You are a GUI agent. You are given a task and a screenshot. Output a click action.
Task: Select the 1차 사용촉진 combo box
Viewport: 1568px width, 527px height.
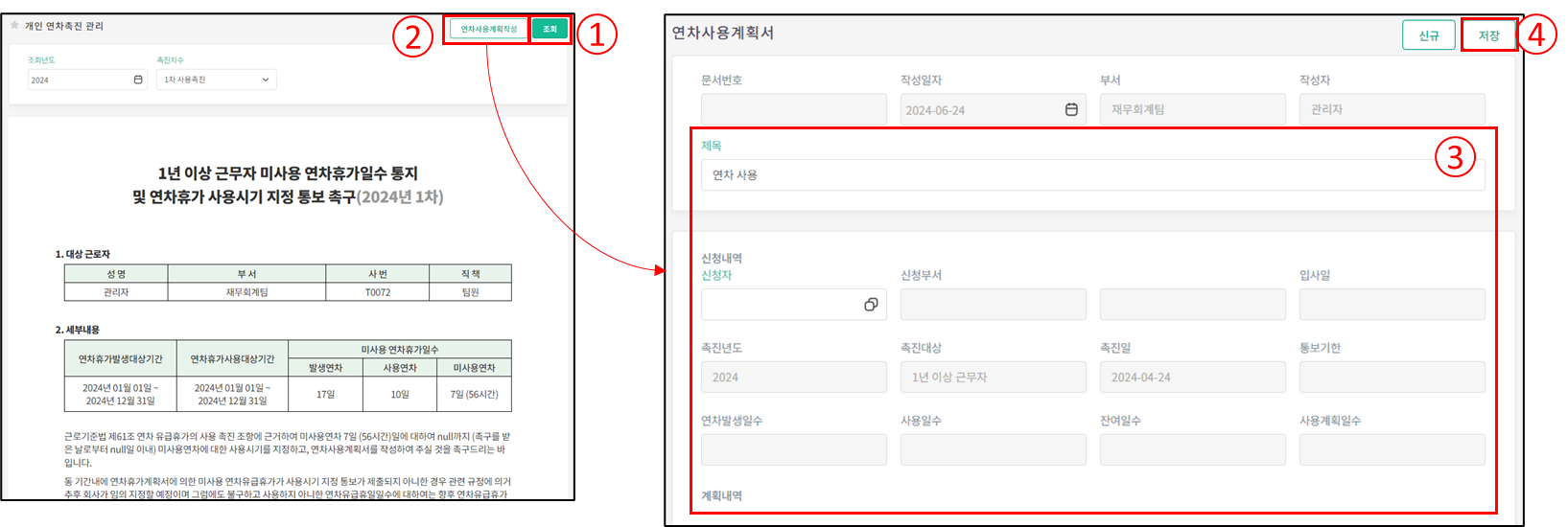[211, 80]
